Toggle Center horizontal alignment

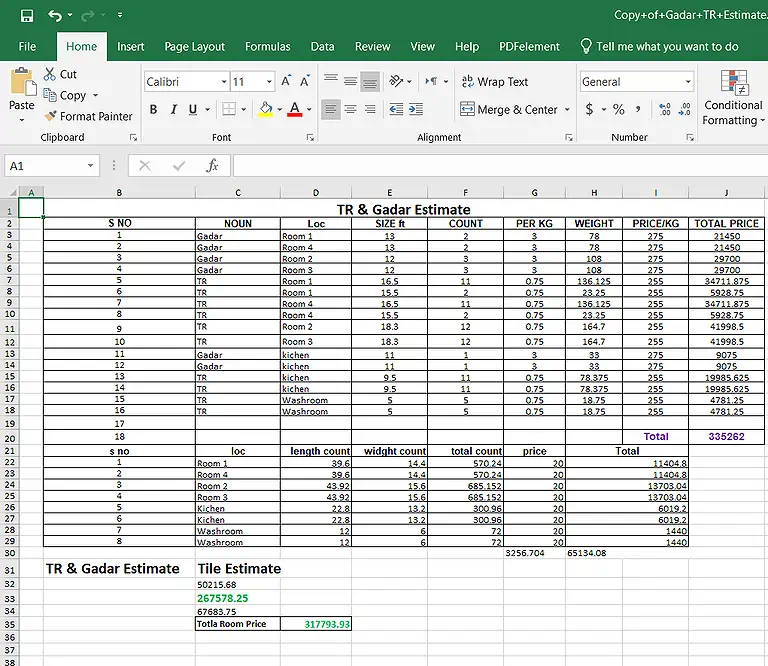pyautogui.click(x=350, y=109)
